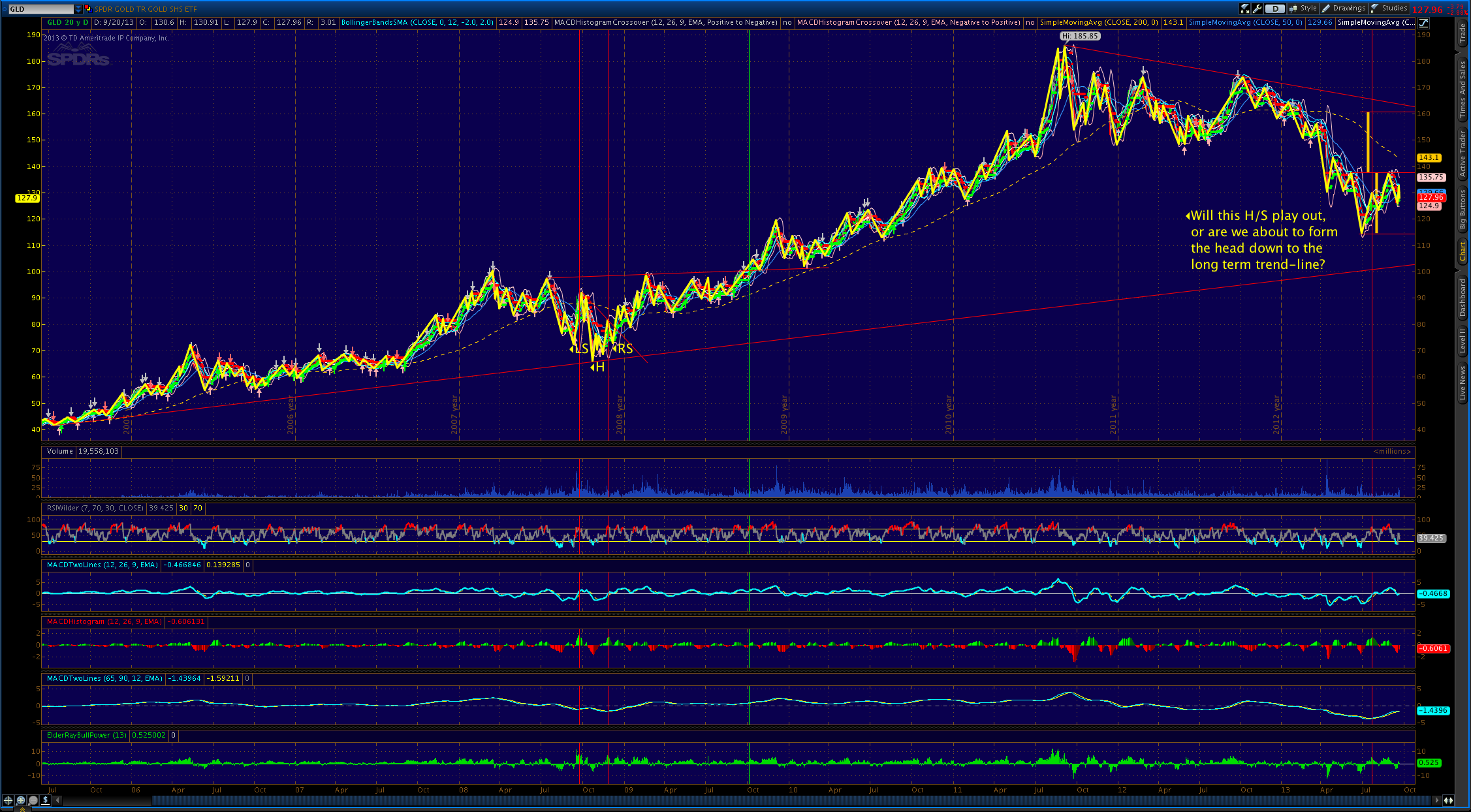The image size is (1471, 812).
Task: Click the RSI overbought level value 70
Action: (x=198, y=508)
